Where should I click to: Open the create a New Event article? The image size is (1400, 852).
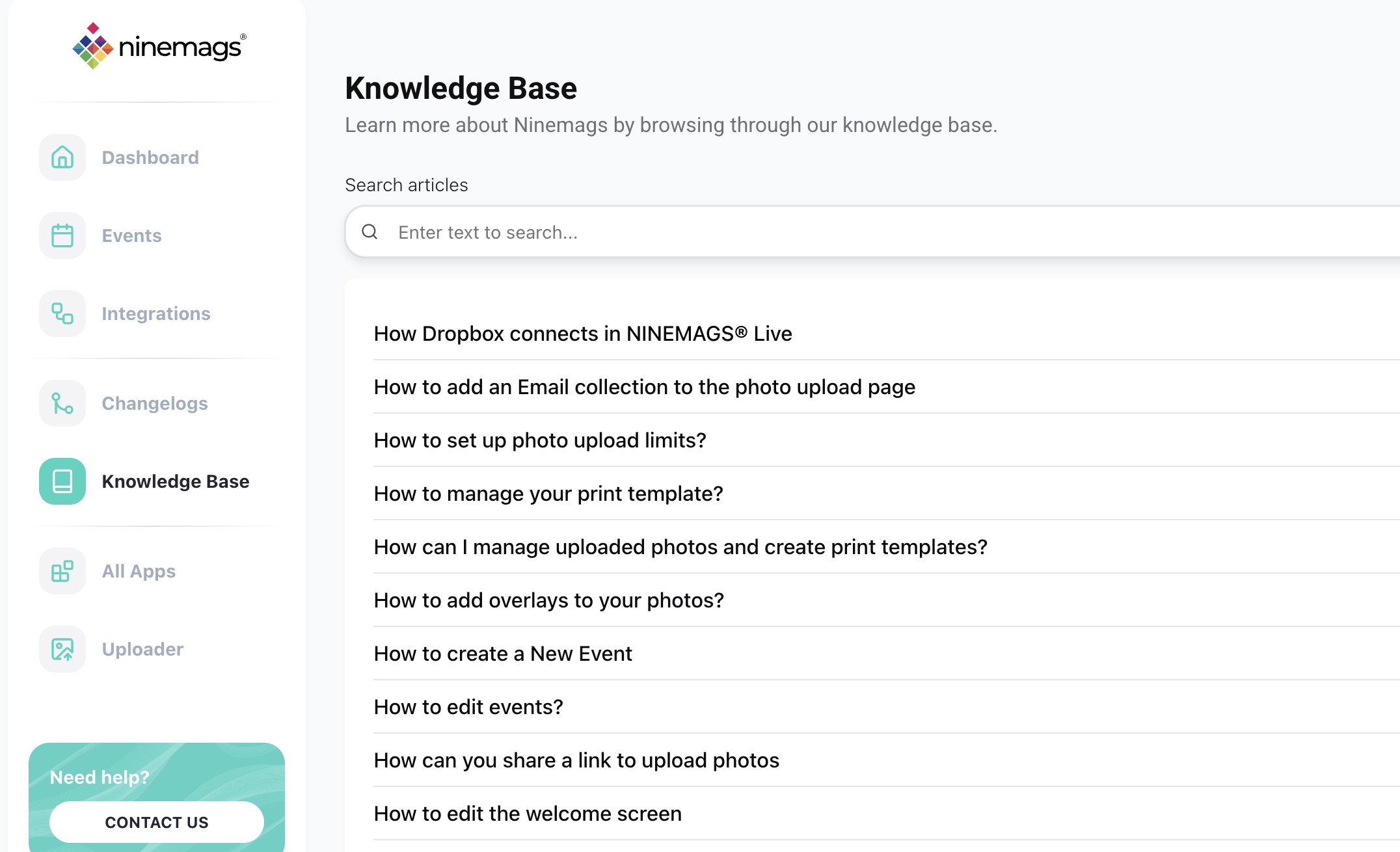(x=502, y=654)
